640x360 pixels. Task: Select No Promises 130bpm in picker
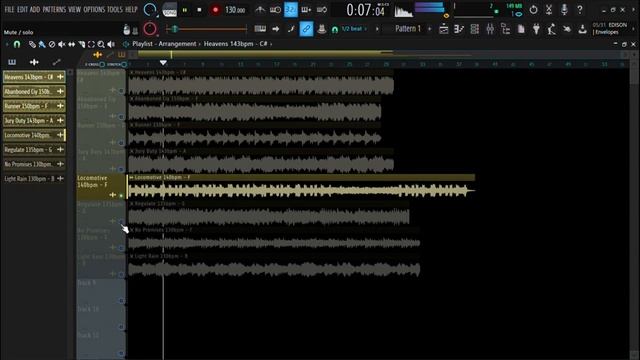(34, 164)
